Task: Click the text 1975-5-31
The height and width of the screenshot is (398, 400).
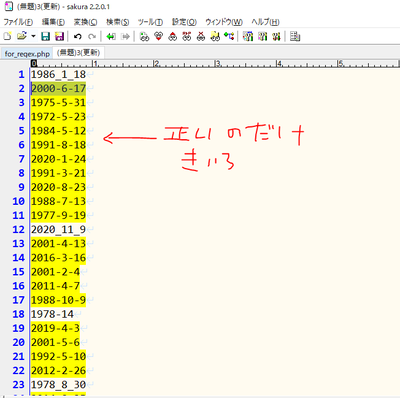Action: pyautogui.click(x=58, y=102)
